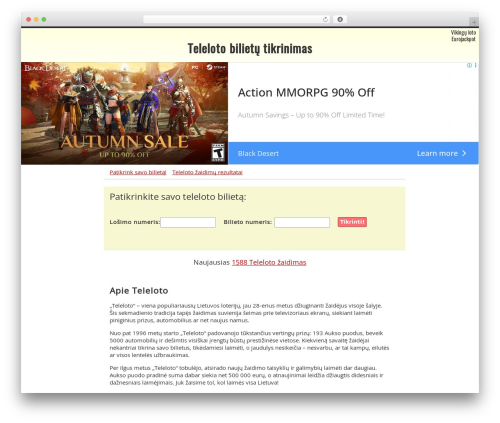The width and height of the screenshot is (500, 423).
Task: Click the Learn more button
Action: 441,153
